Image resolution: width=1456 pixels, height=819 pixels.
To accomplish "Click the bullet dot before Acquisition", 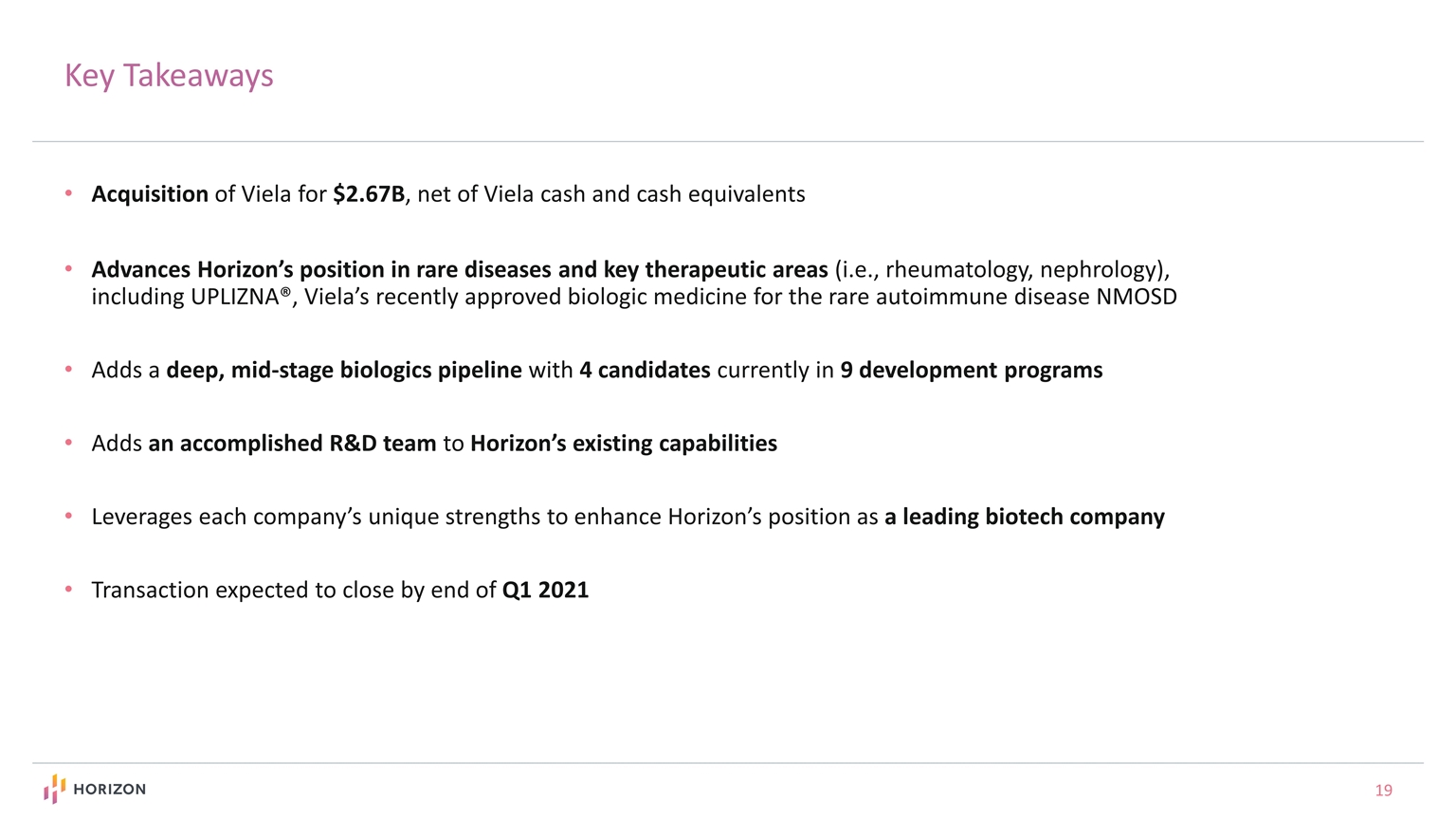I will coord(68,193).
